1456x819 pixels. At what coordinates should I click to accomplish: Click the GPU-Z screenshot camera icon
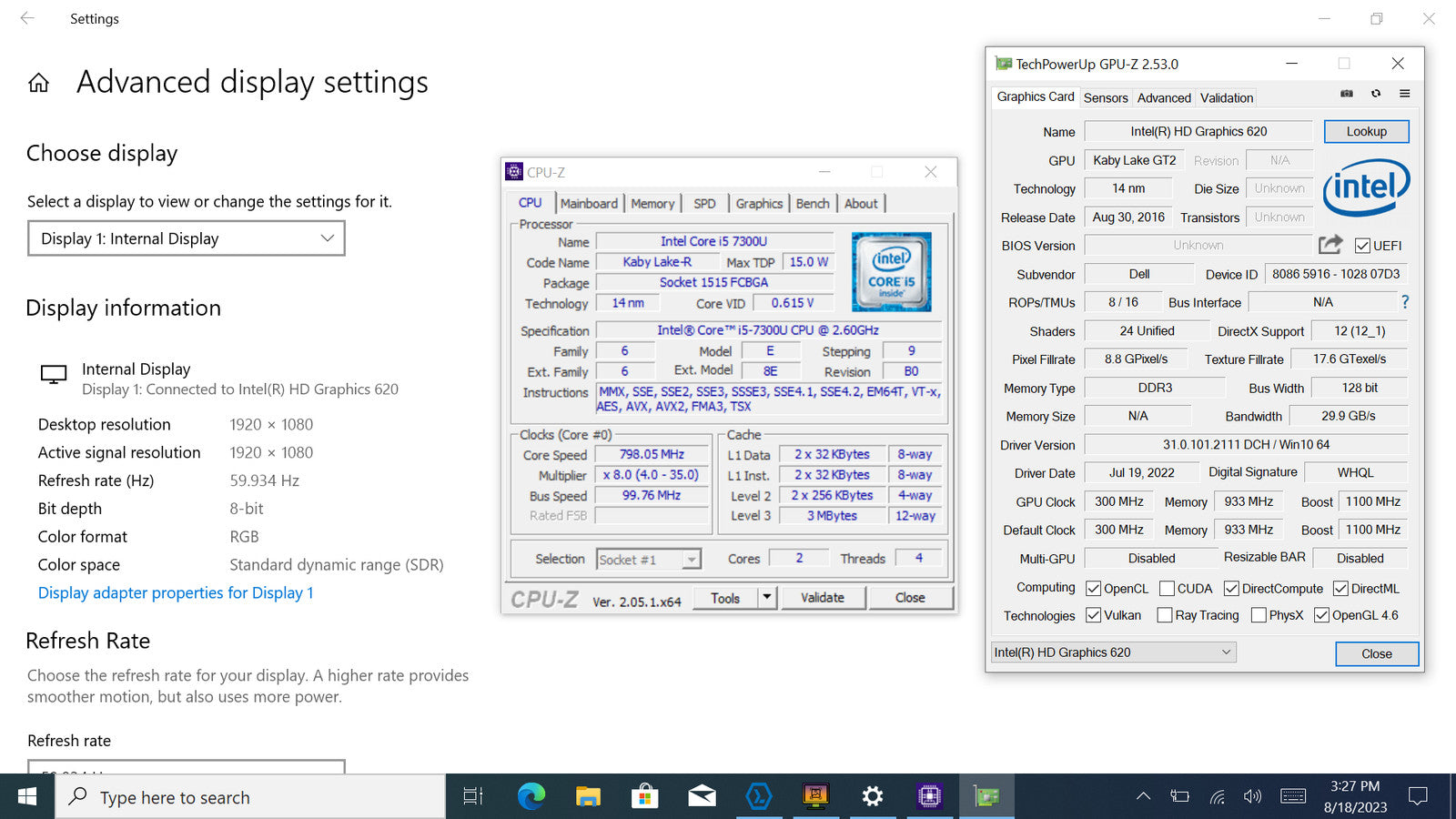pos(1347,94)
